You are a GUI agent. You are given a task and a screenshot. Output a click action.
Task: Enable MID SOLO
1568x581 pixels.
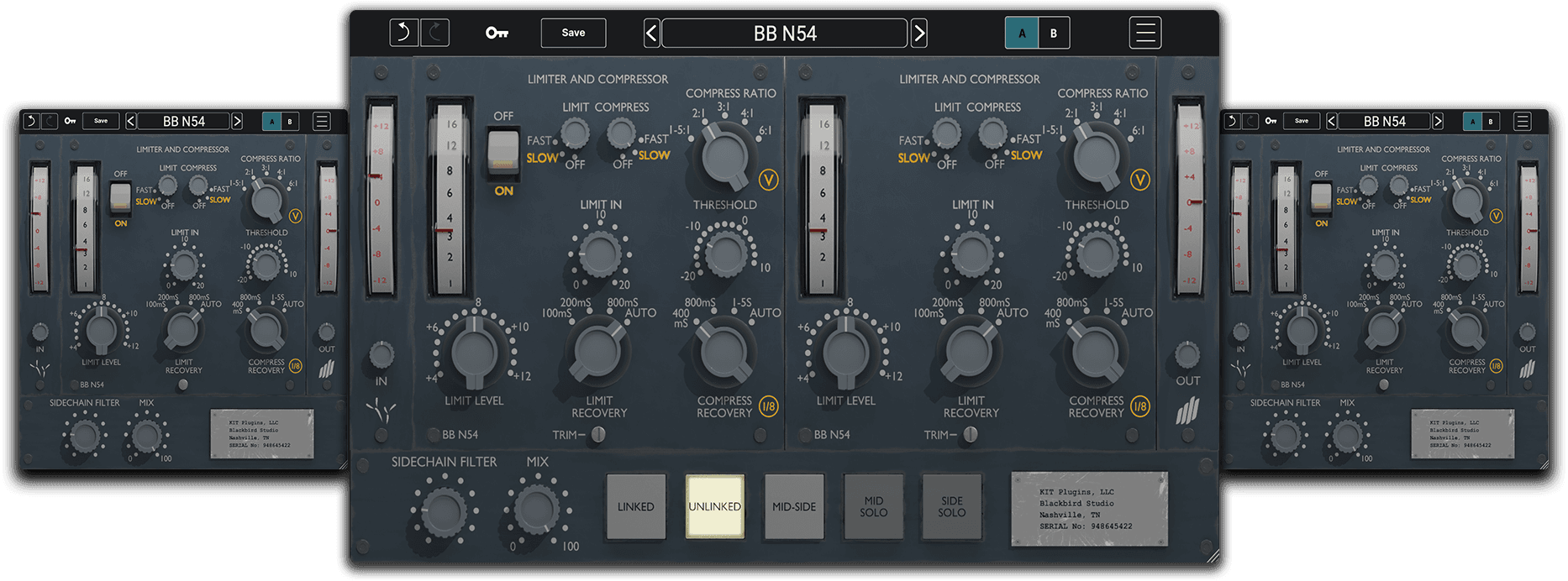(x=874, y=506)
